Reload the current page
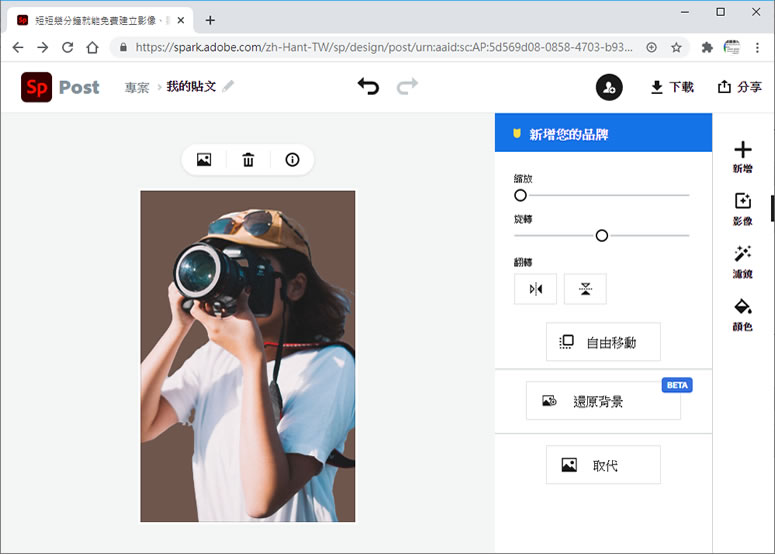The image size is (775, 555). pos(68,47)
